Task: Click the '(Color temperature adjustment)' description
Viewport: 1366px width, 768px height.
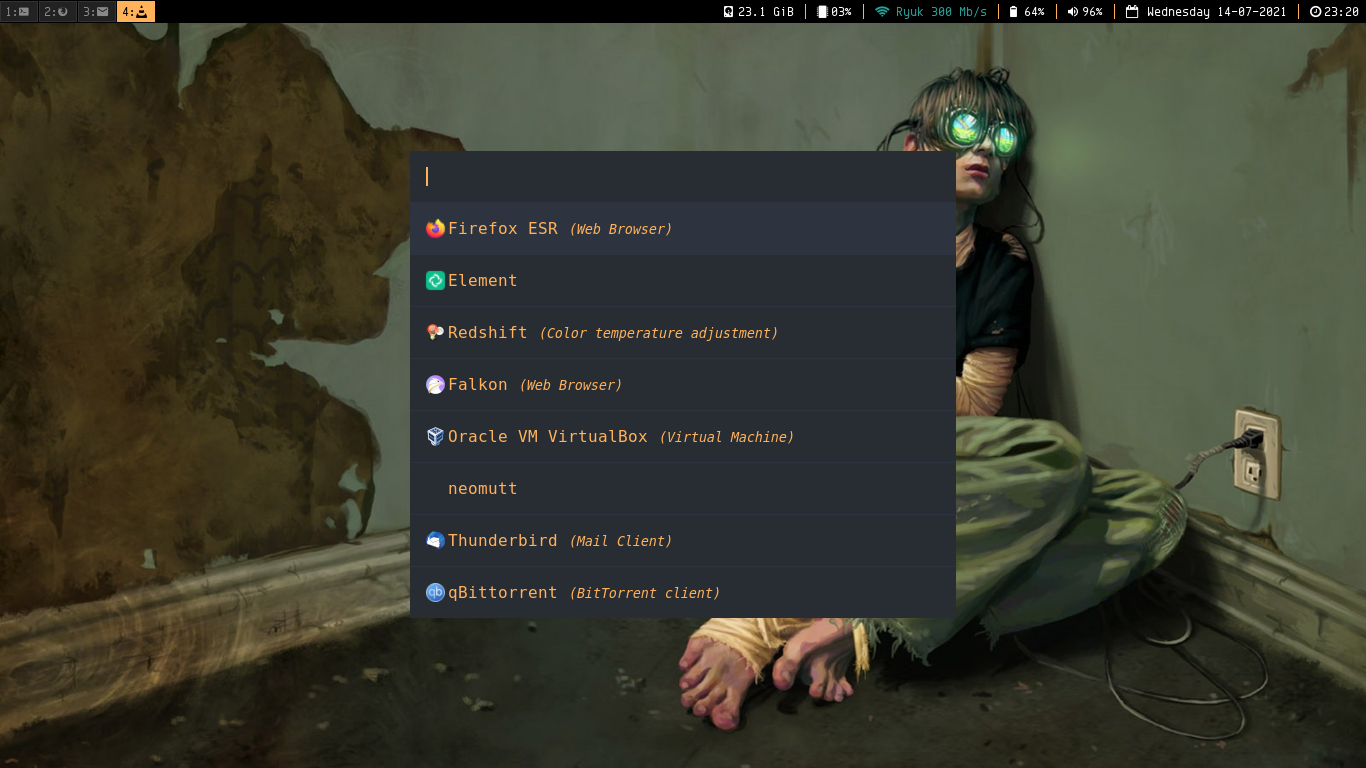Action: (659, 333)
